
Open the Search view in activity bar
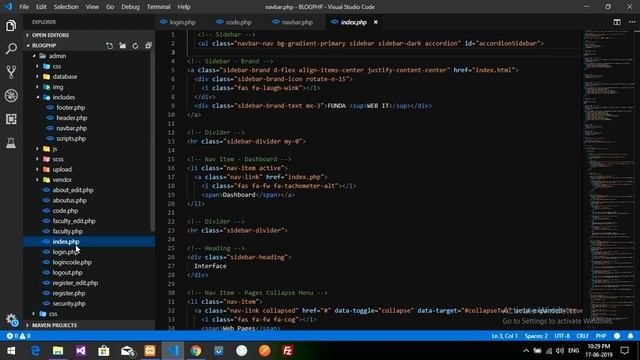click(11, 49)
